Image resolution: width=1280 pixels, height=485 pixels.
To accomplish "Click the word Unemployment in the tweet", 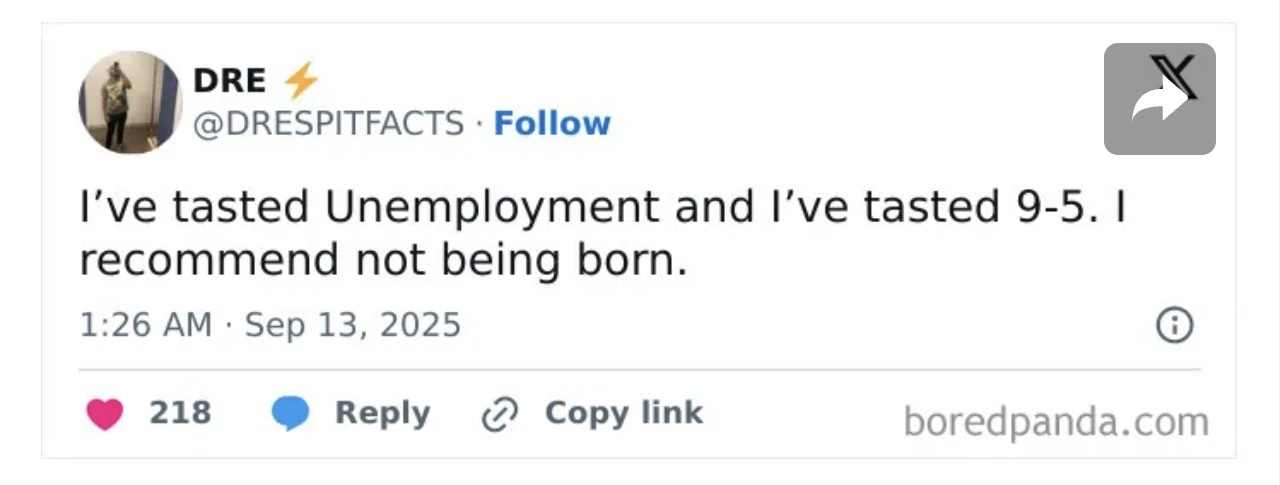I will click(x=491, y=207).
